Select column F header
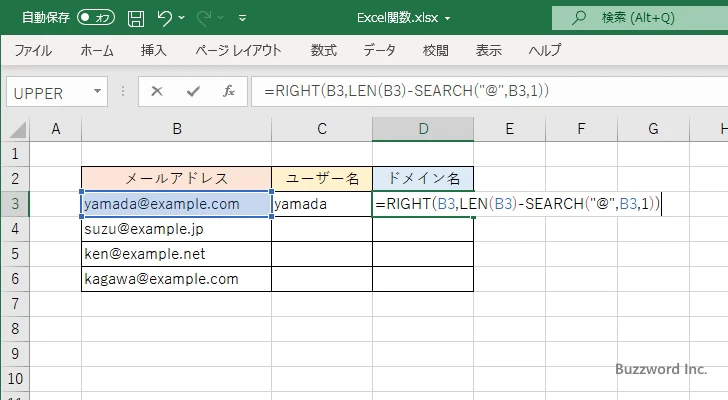This screenshot has height=400, width=728. click(581, 129)
